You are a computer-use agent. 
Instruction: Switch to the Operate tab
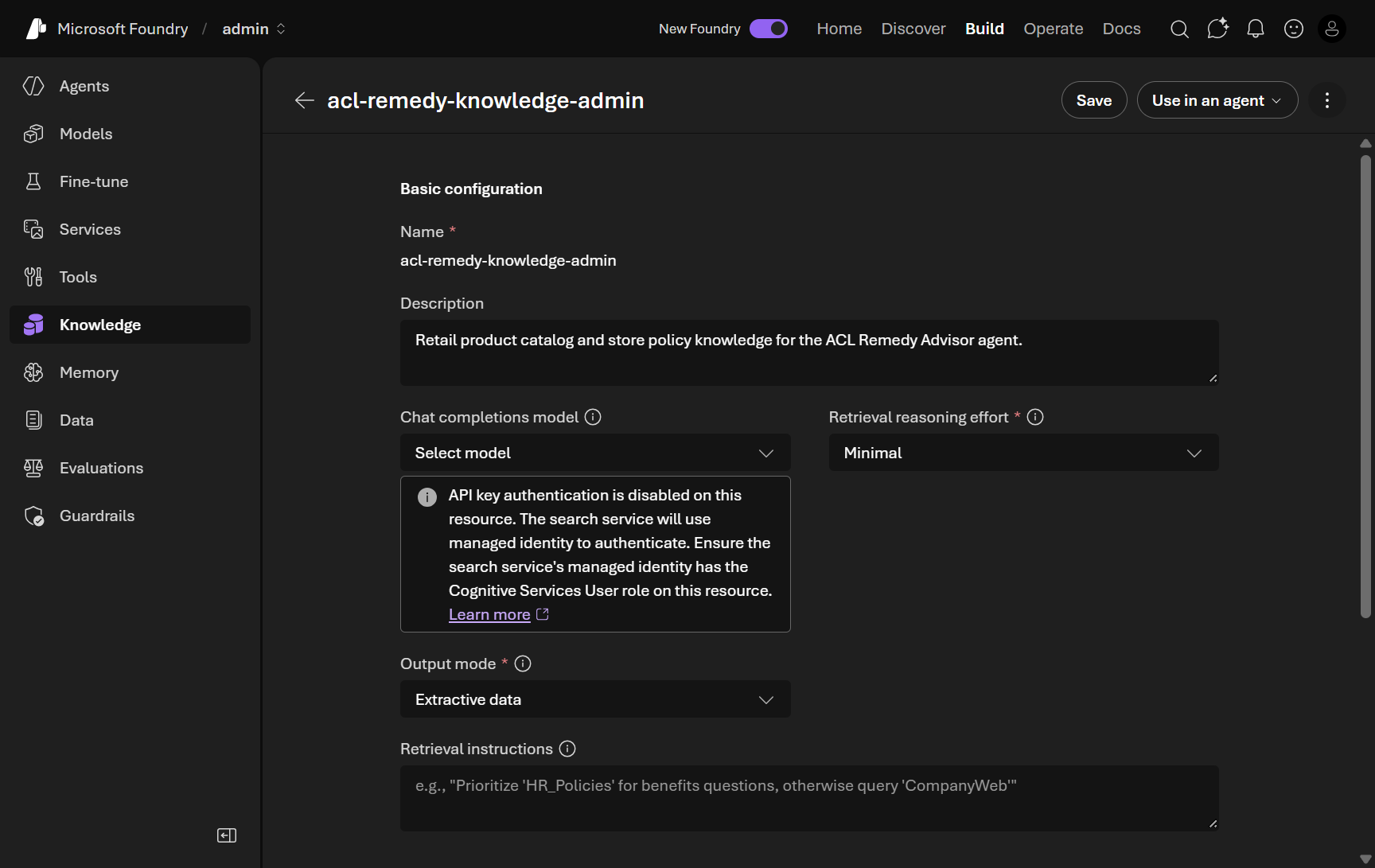pyautogui.click(x=1053, y=29)
